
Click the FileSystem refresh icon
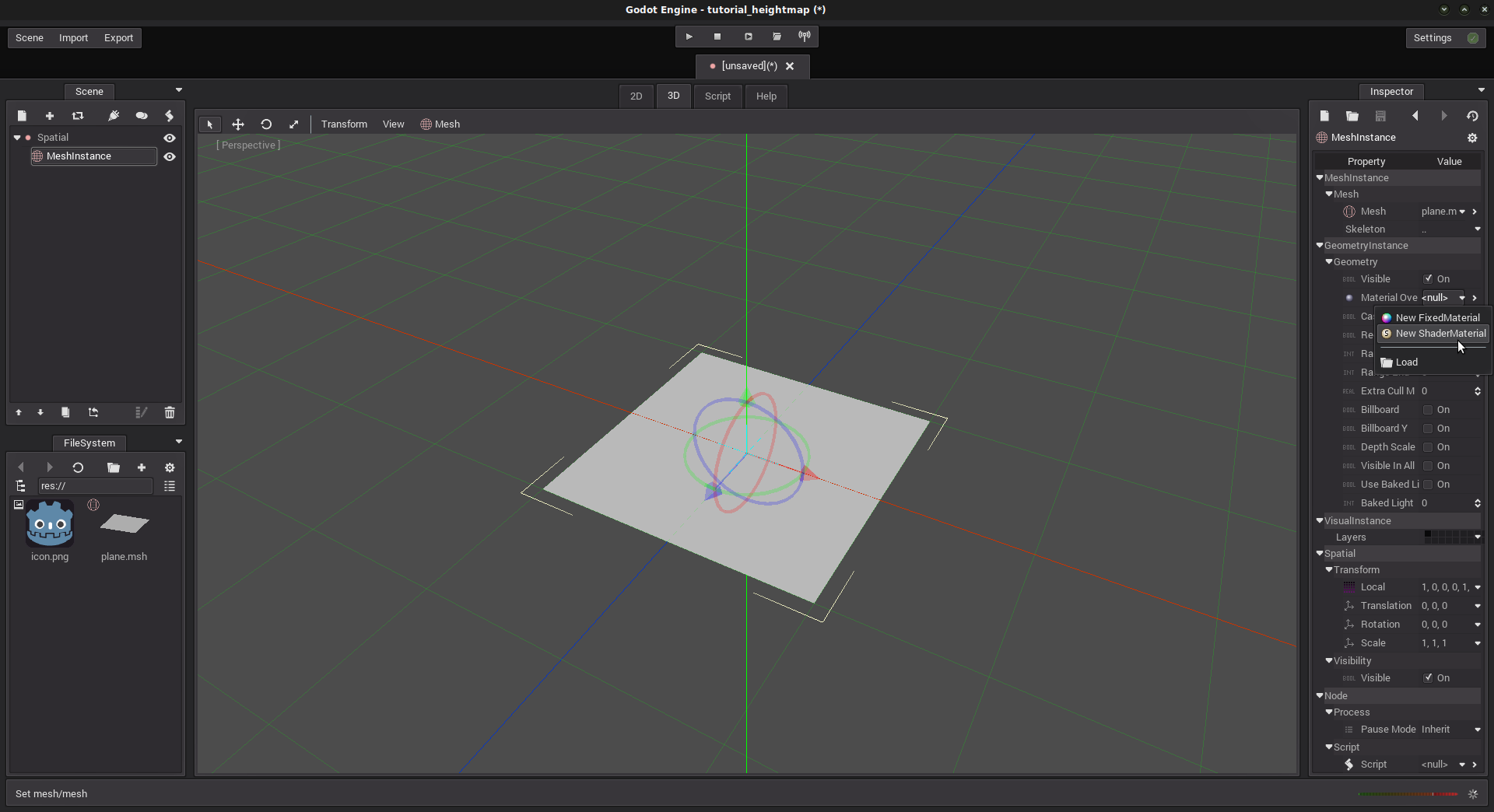78,467
